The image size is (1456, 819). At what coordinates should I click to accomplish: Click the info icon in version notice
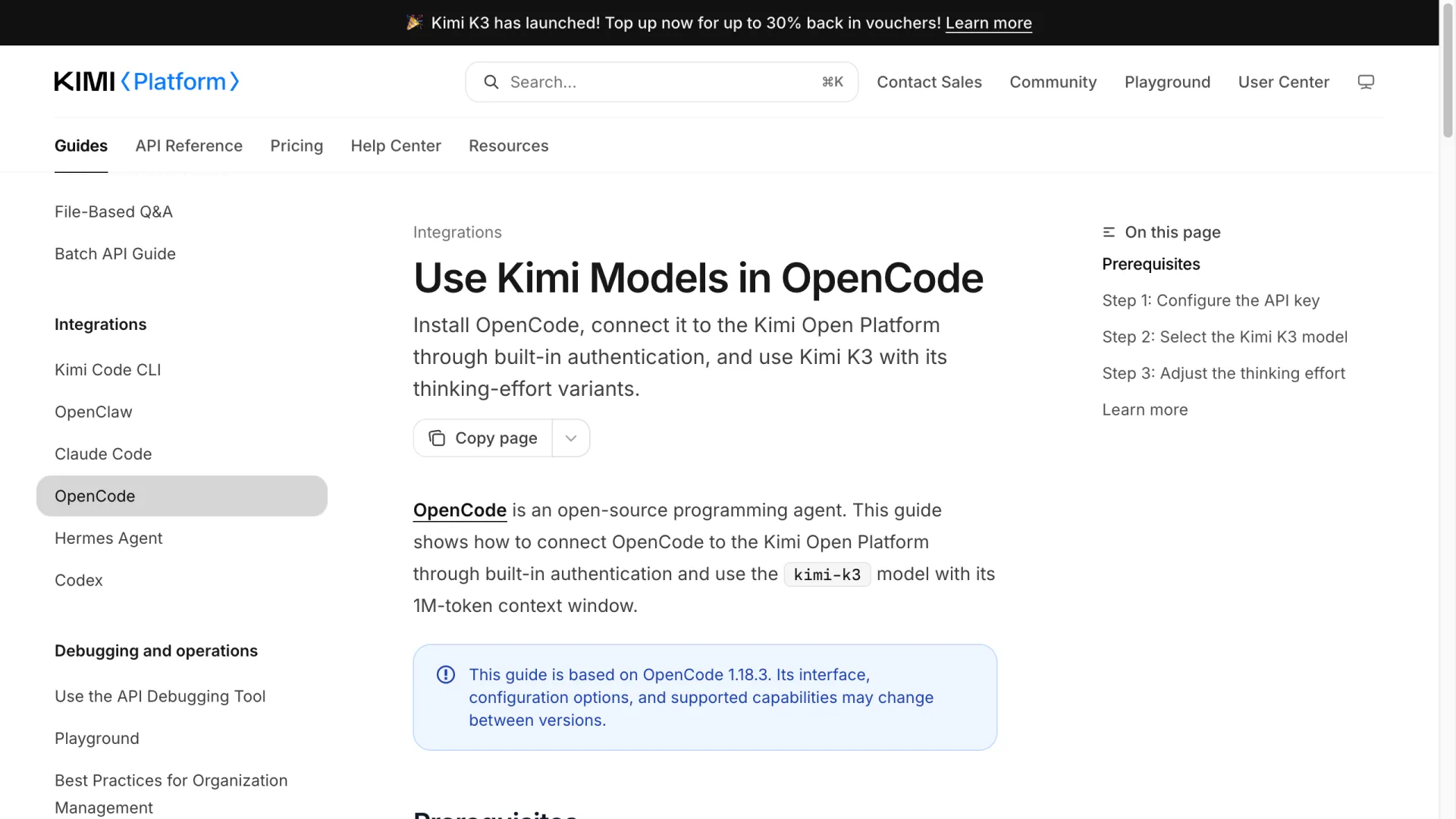[446, 675]
